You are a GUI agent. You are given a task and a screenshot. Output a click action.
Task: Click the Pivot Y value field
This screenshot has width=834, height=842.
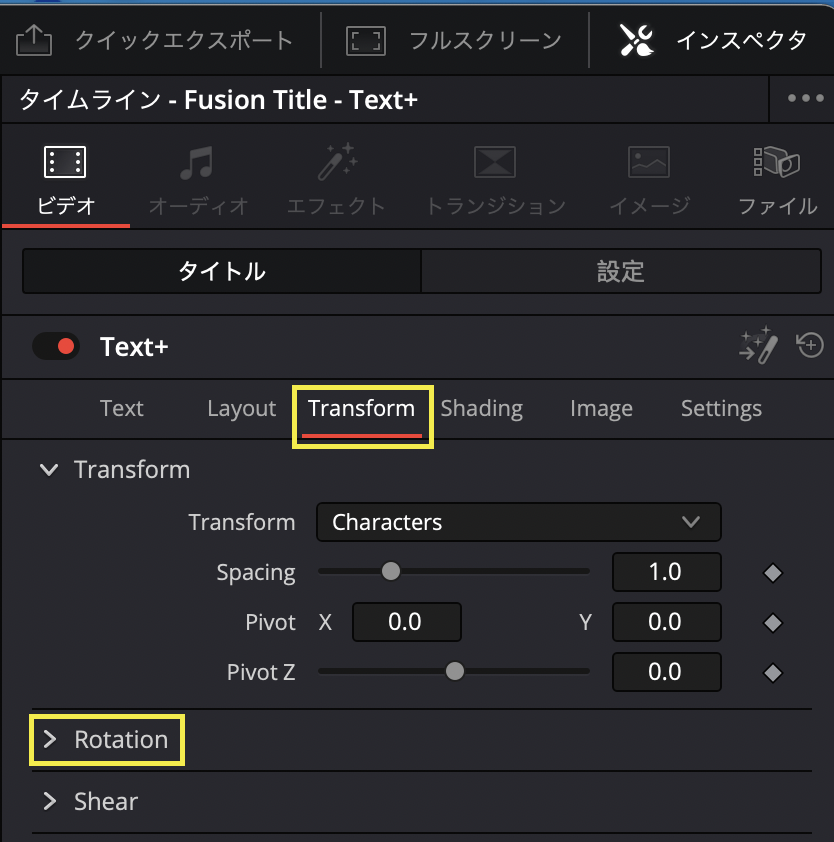point(666,622)
